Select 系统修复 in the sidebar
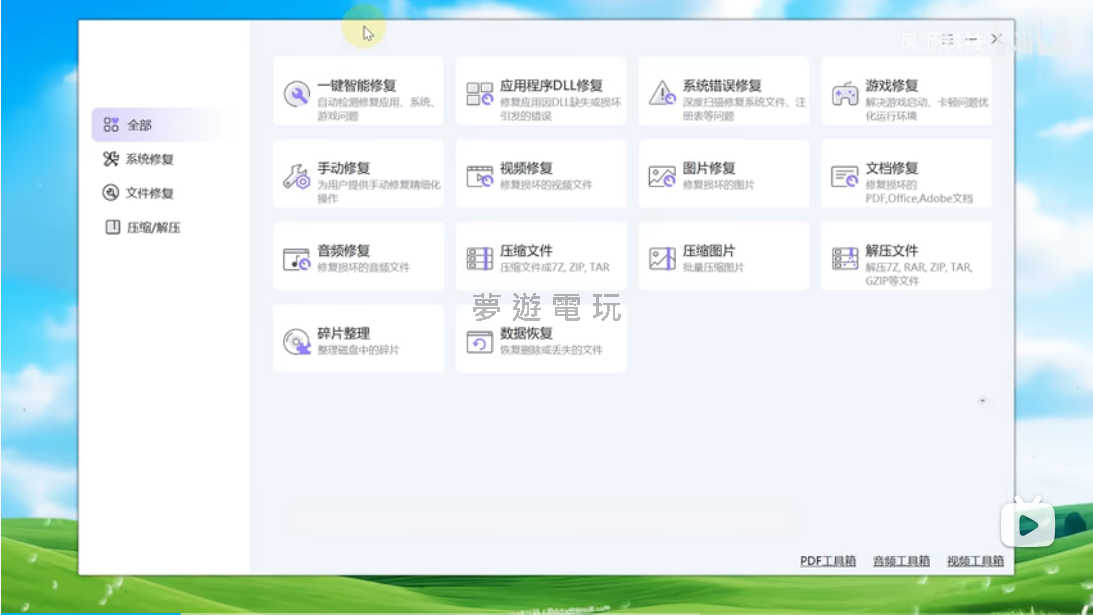This screenshot has width=1093, height=615. 149,159
